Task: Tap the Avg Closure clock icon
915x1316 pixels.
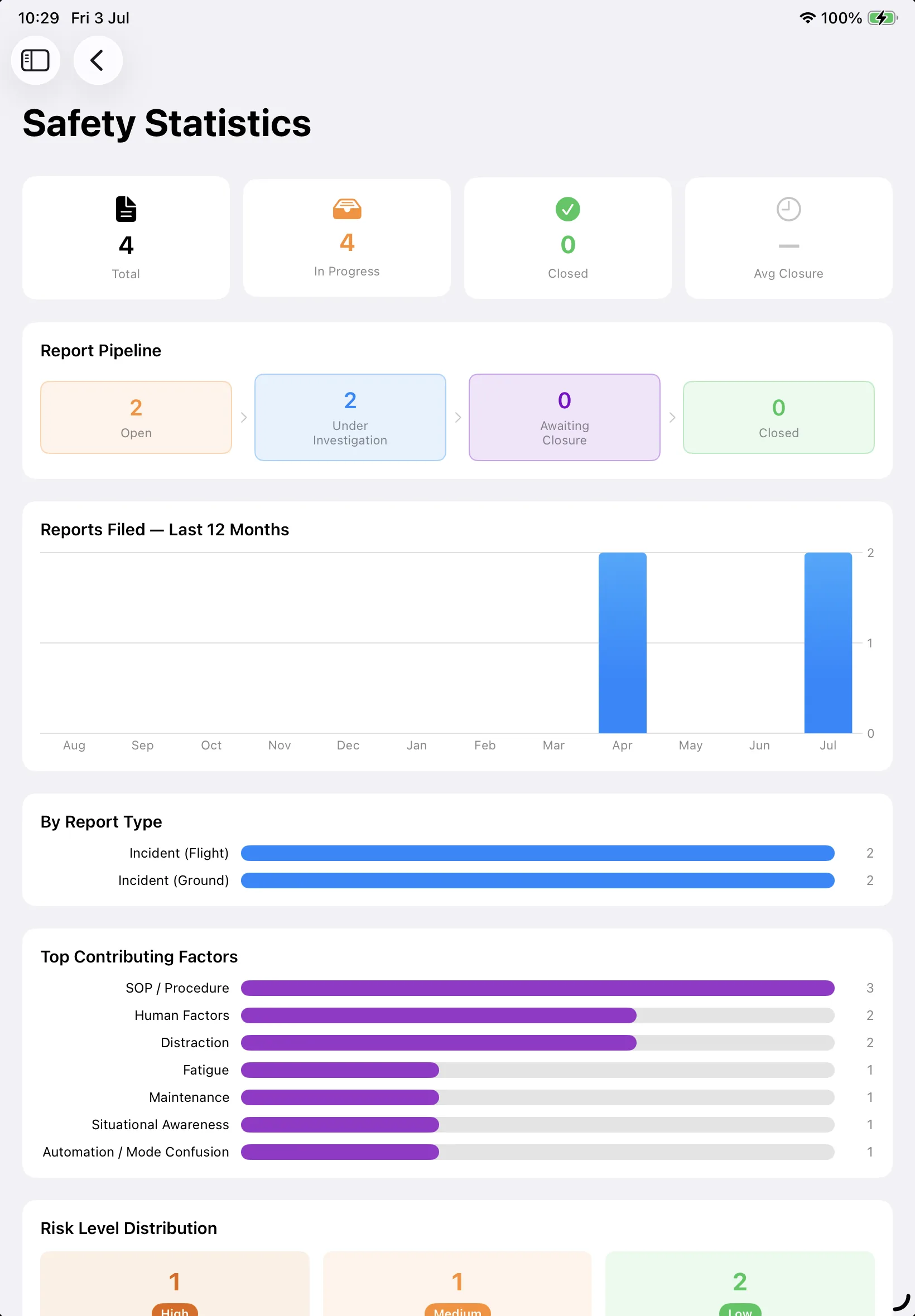Action: (x=788, y=209)
